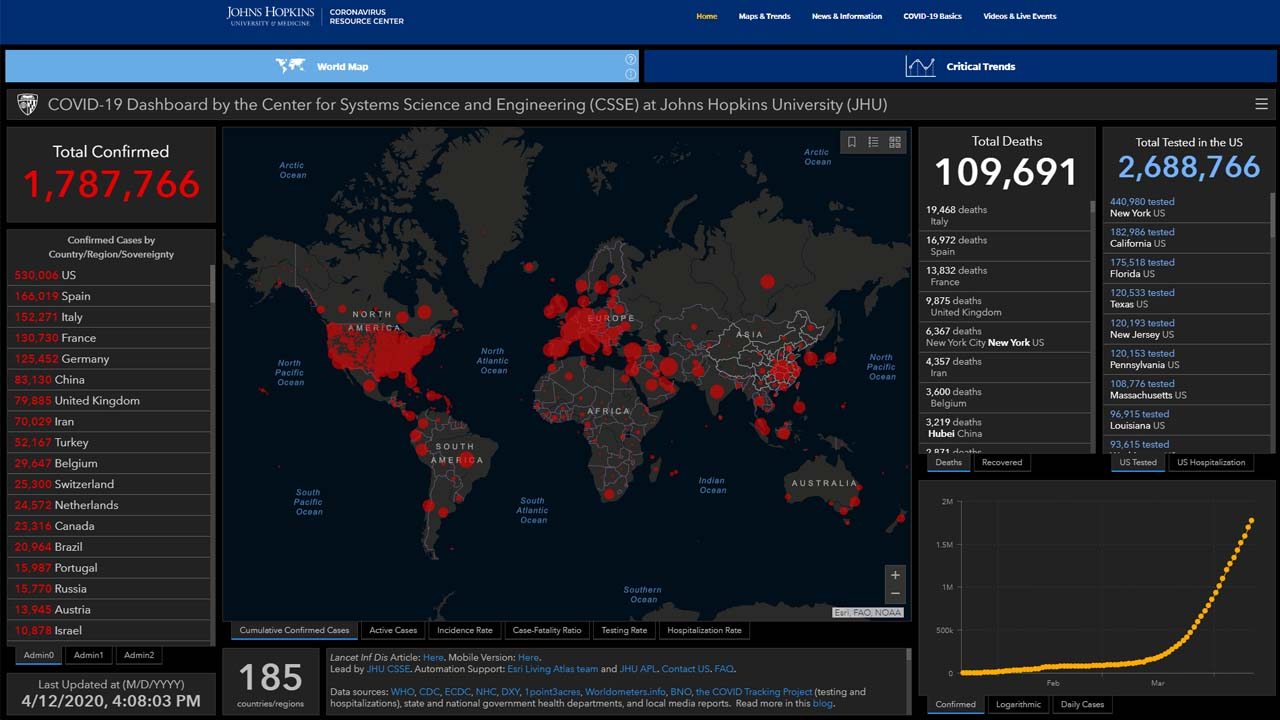Open the COVID-19 Basics menu
The image size is (1280, 720).
(932, 16)
